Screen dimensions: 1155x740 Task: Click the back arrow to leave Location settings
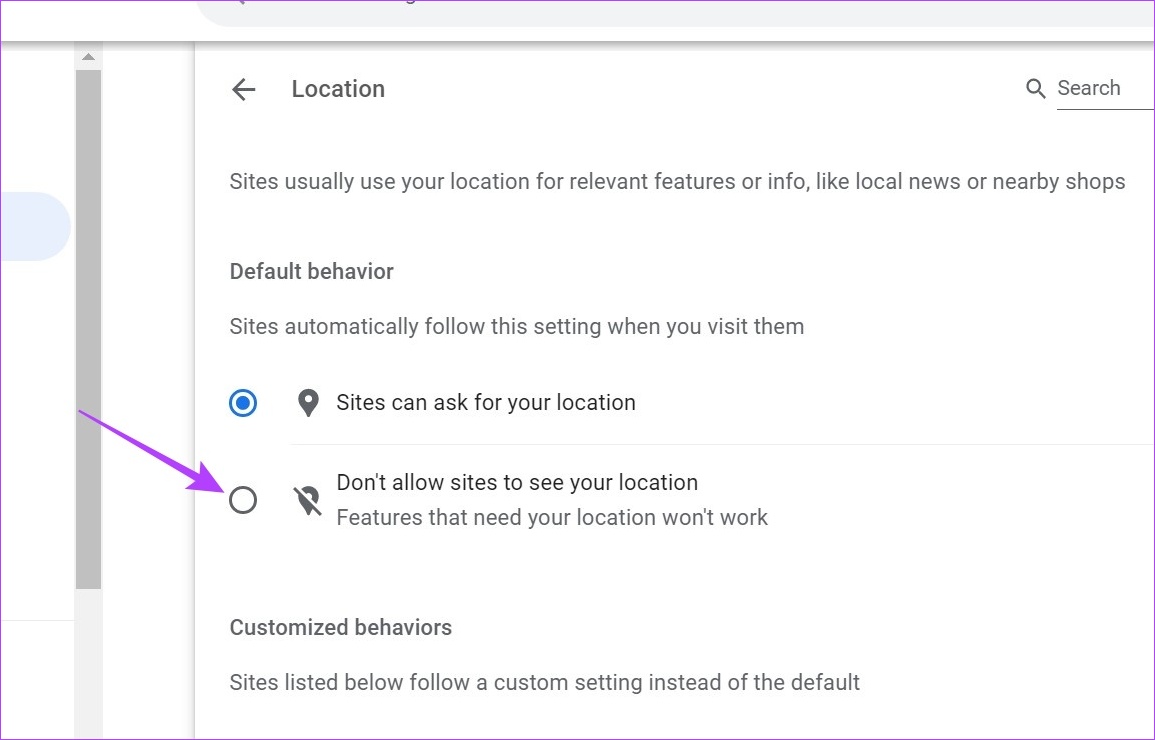[243, 89]
